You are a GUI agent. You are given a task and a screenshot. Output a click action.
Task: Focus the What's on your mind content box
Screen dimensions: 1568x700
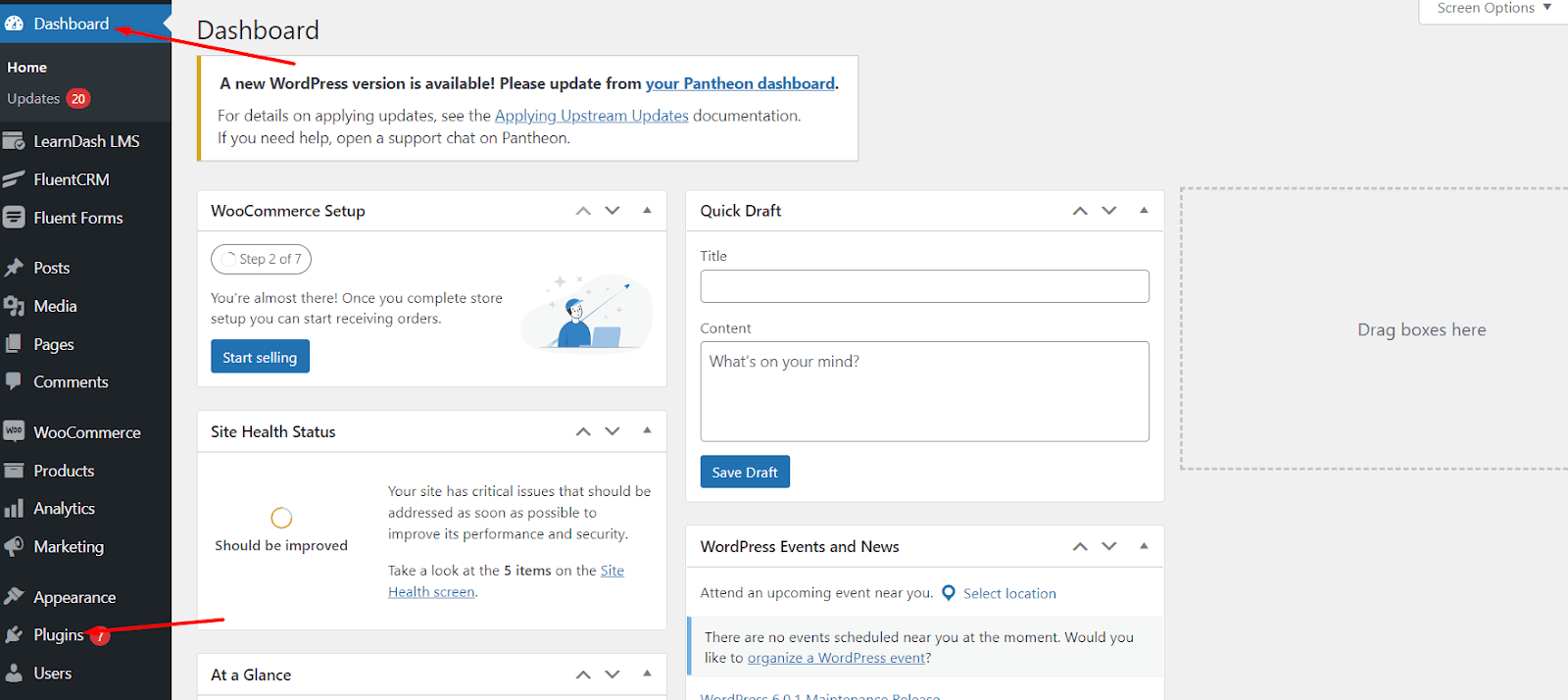coord(924,391)
